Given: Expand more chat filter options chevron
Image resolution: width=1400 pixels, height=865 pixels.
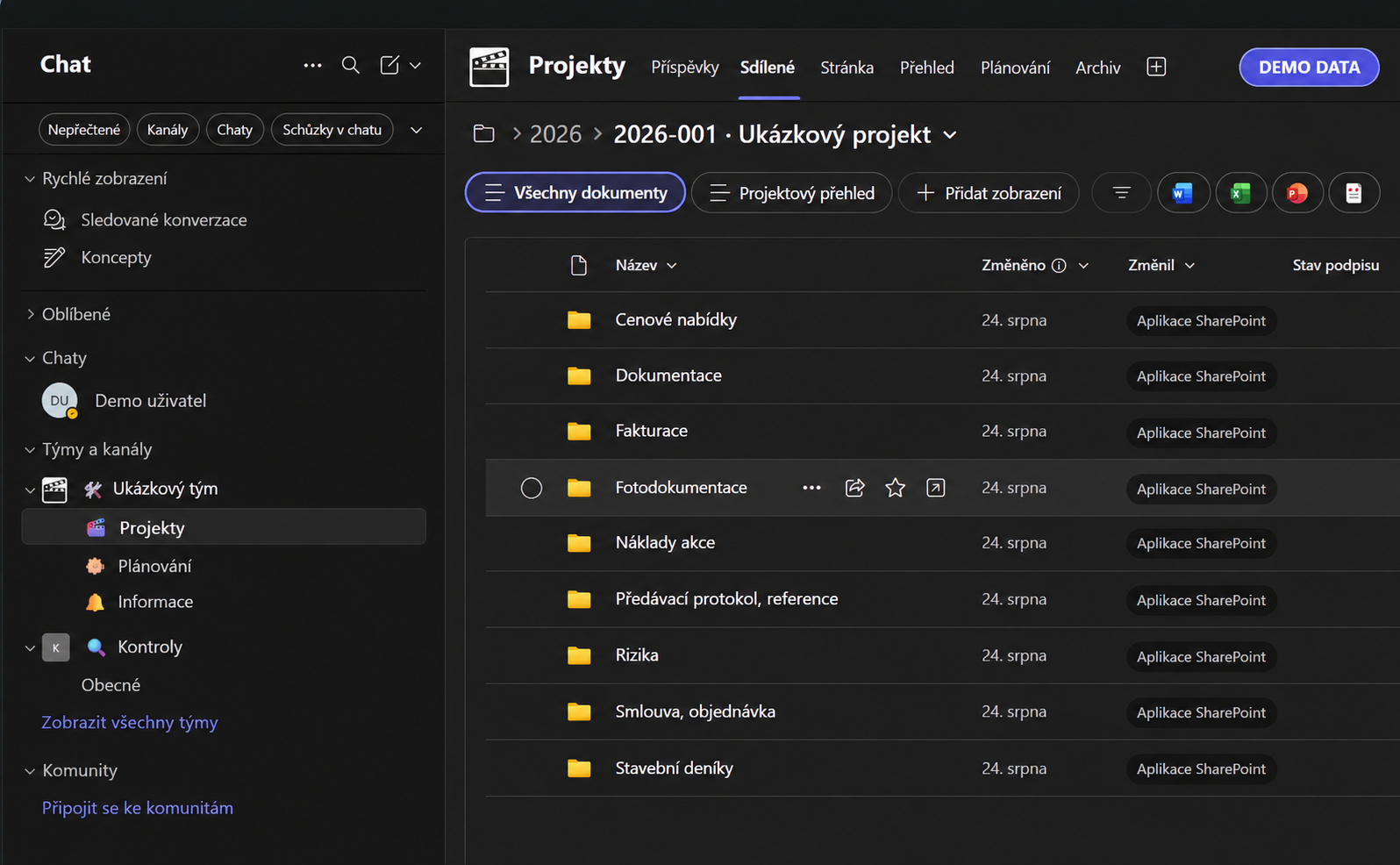Looking at the screenshot, I should point(417,130).
